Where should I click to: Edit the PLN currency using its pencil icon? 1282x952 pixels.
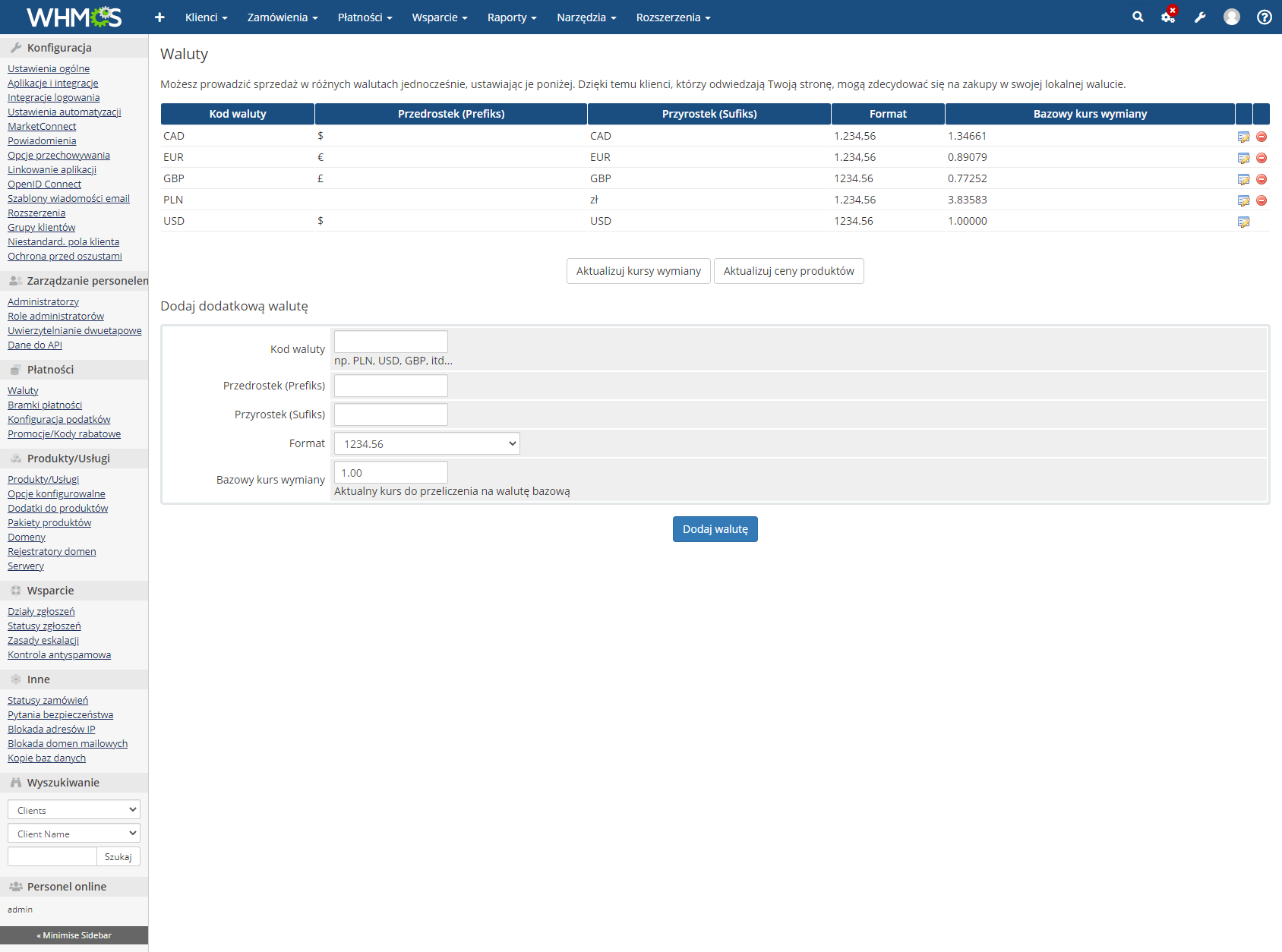[x=1244, y=200]
